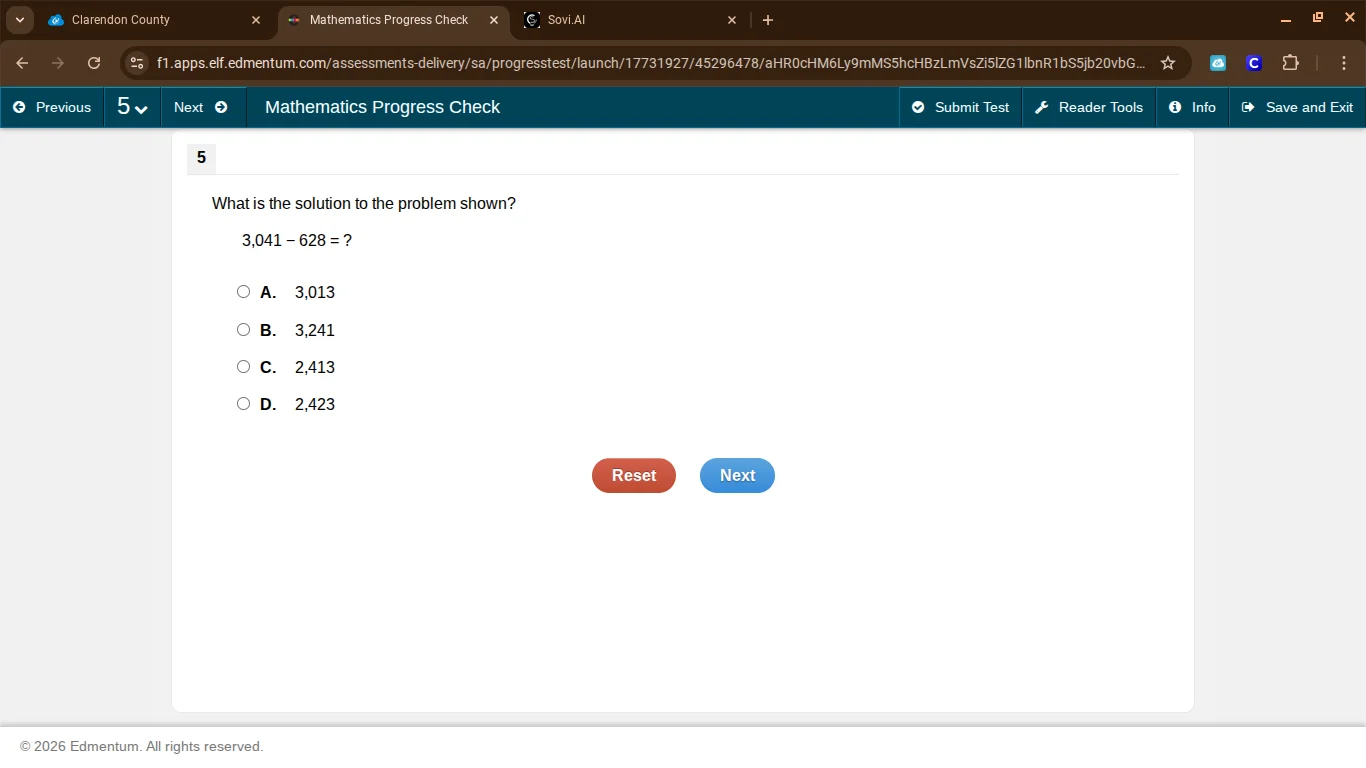Screen dimensions: 1366x768
Task: Select answer choice C, 2,413
Action: [x=243, y=366]
